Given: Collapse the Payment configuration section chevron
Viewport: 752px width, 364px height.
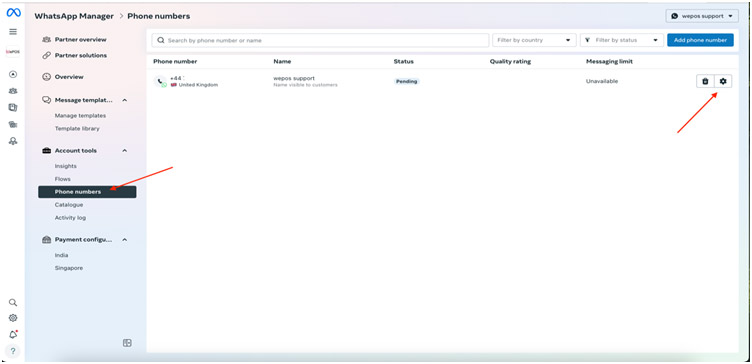Looking at the screenshot, I should point(125,239).
